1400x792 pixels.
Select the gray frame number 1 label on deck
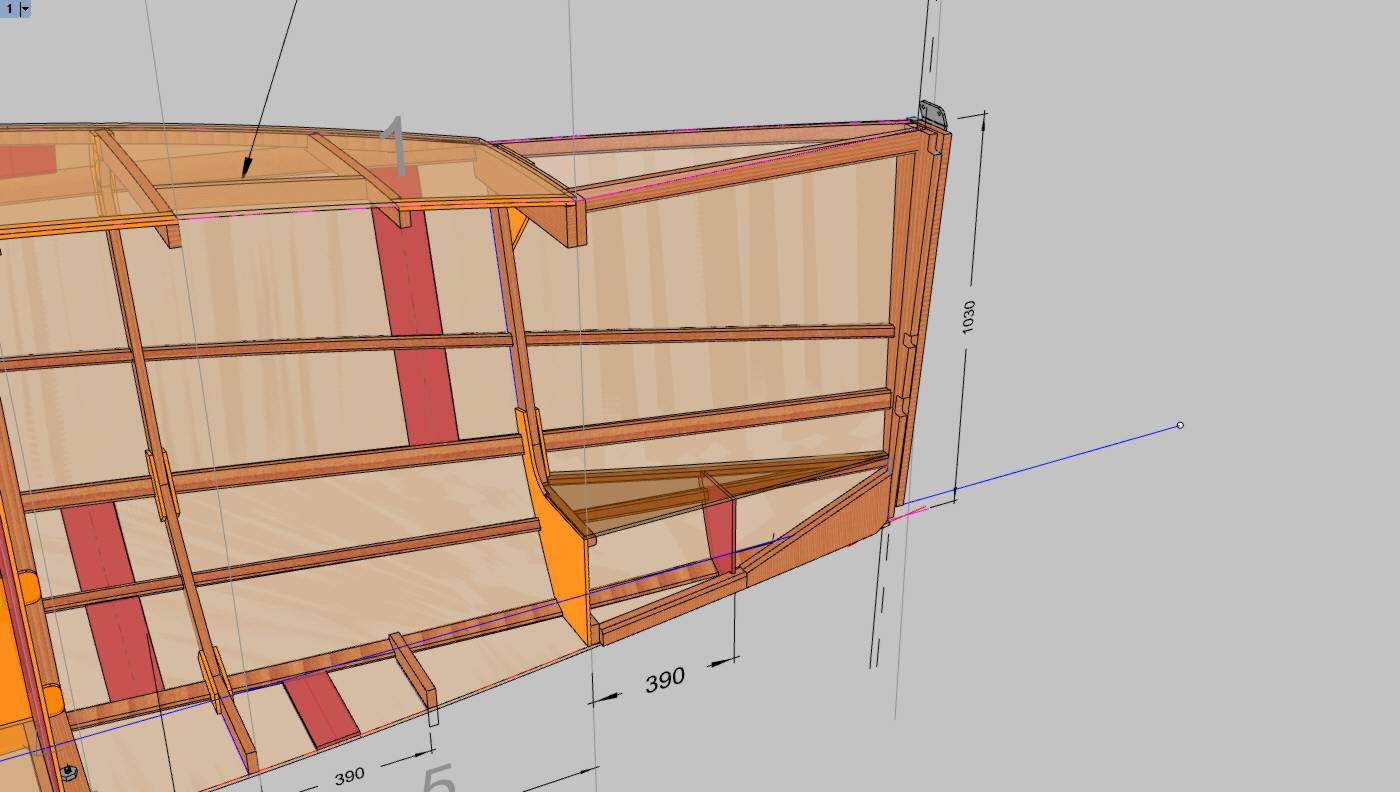point(397,145)
